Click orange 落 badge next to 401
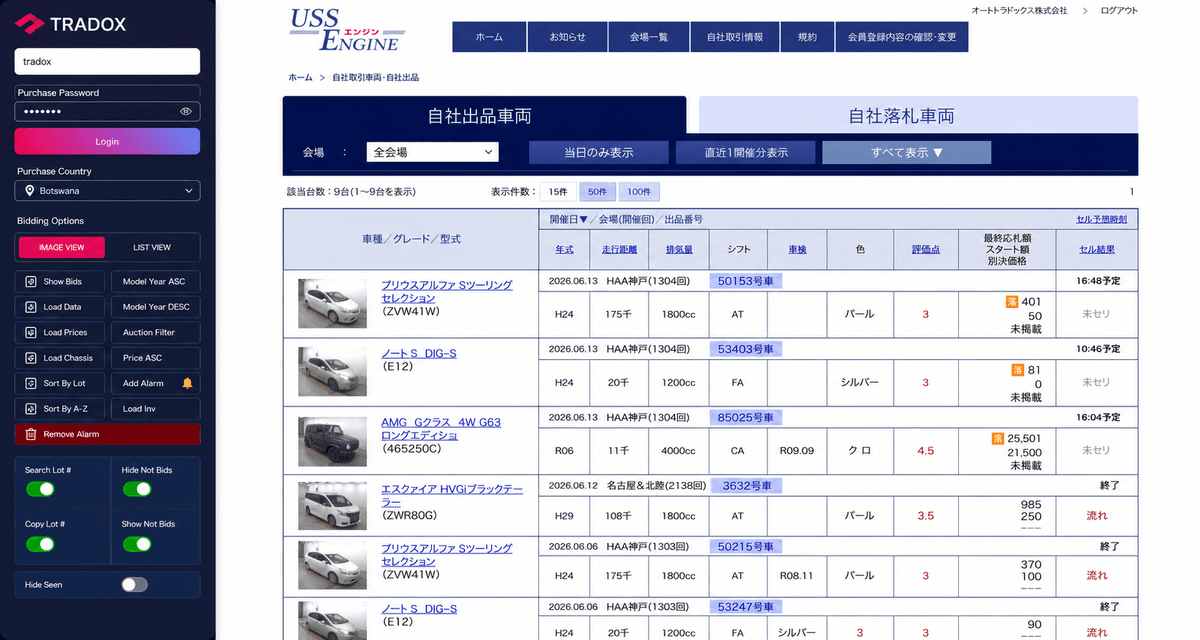 pos(1012,301)
